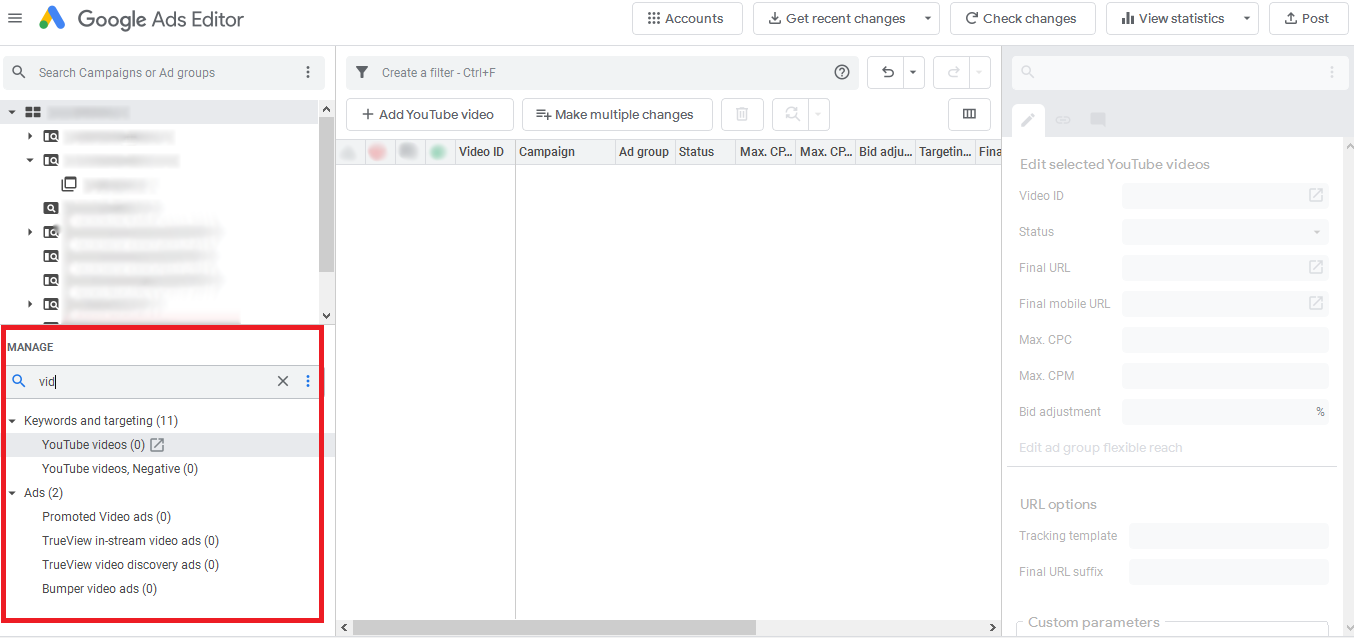Open Get recent changes dropdown arrow
This screenshot has width=1354, height=638.
[x=929, y=18]
